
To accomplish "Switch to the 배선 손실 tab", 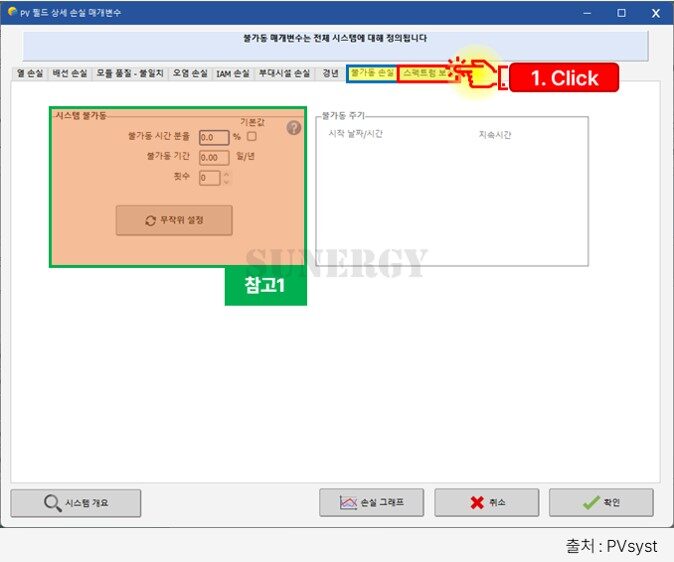I will (x=70, y=74).
